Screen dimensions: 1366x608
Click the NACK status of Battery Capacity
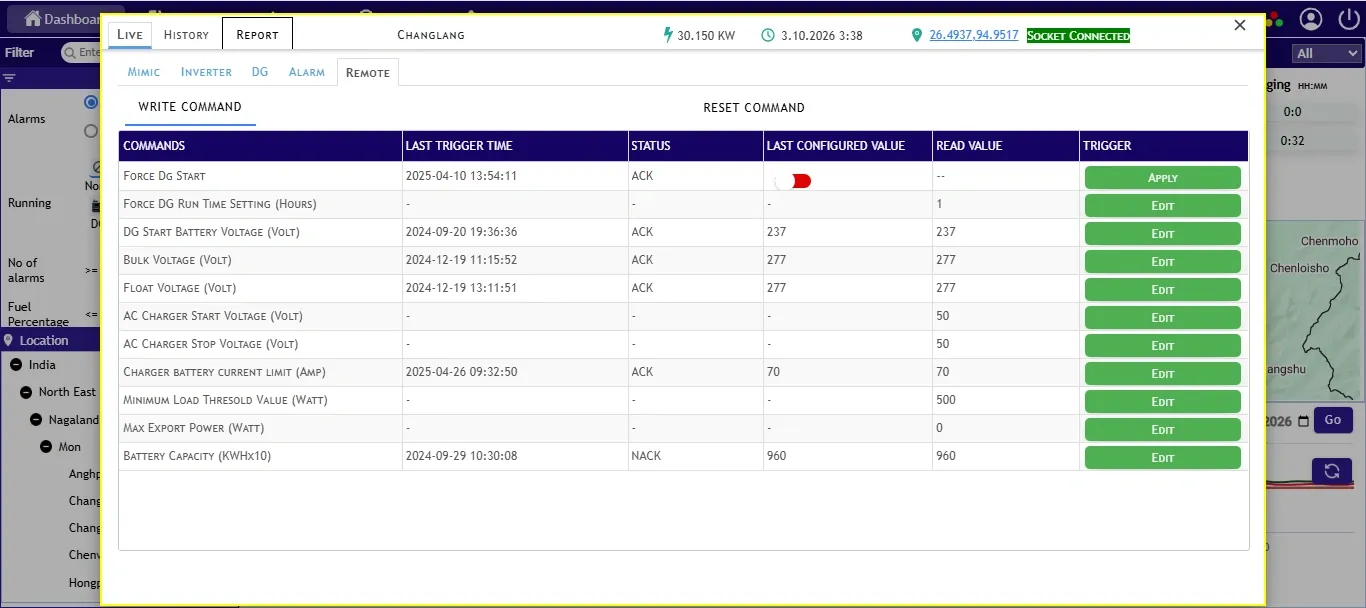click(x=645, y=456)
